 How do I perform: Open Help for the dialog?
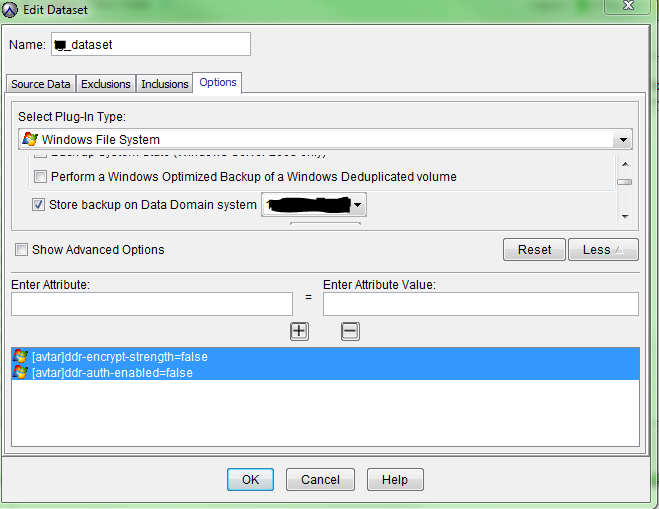pos(395,480)
